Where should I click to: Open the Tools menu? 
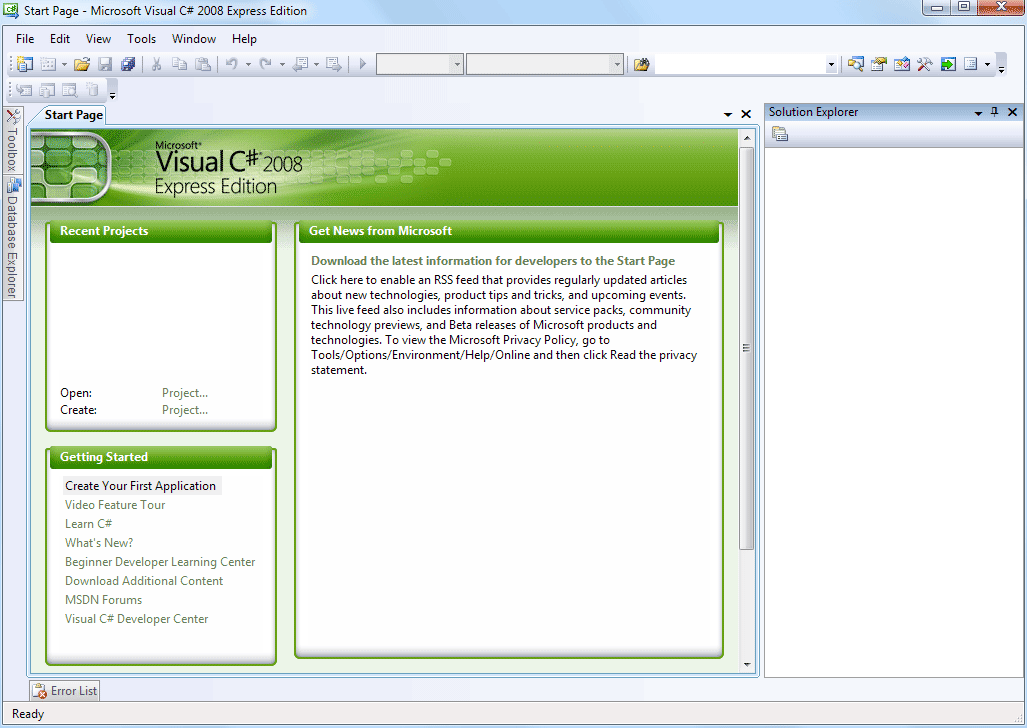[141, 39]
